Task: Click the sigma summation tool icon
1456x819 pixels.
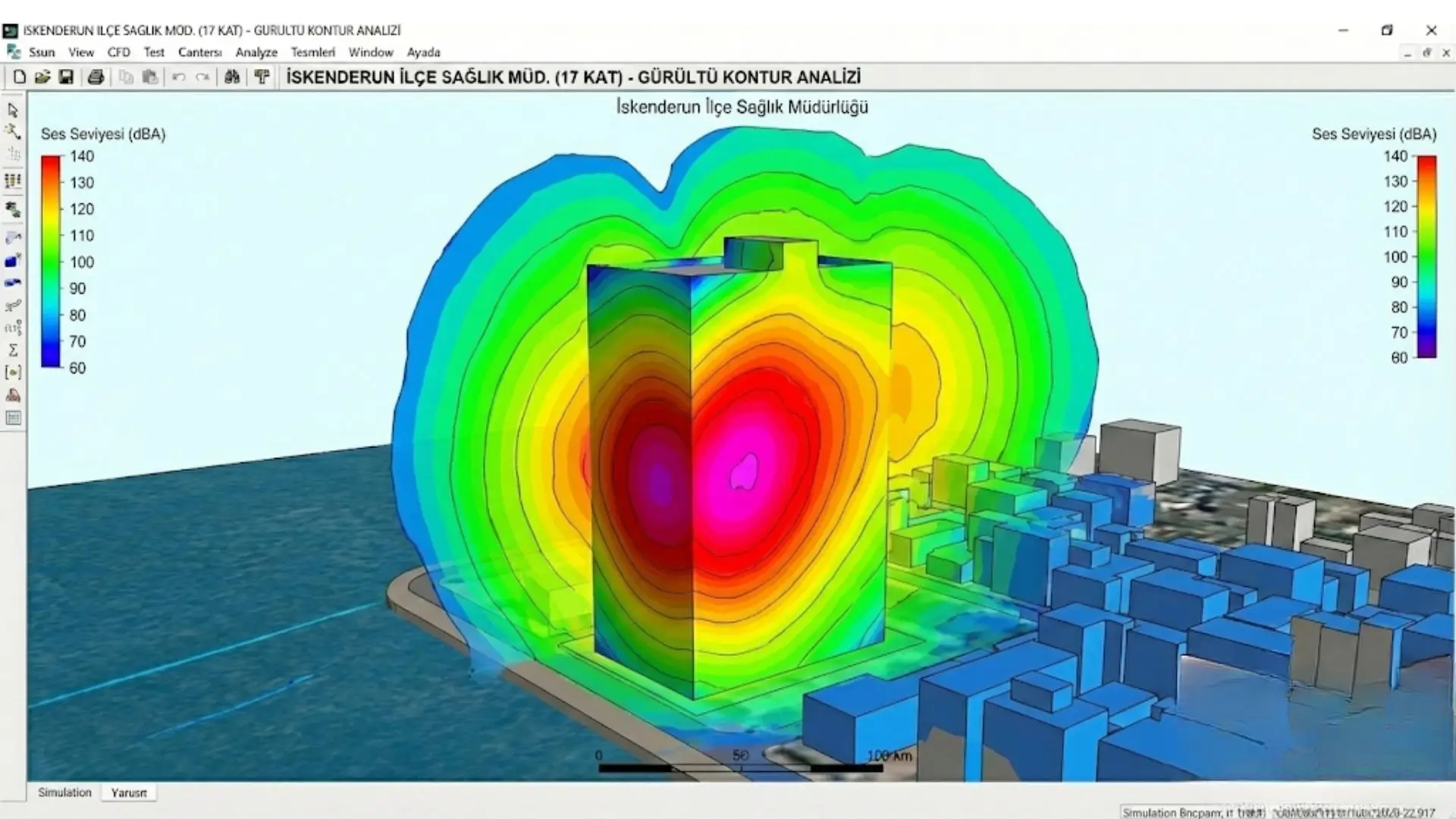Action: 13,350
